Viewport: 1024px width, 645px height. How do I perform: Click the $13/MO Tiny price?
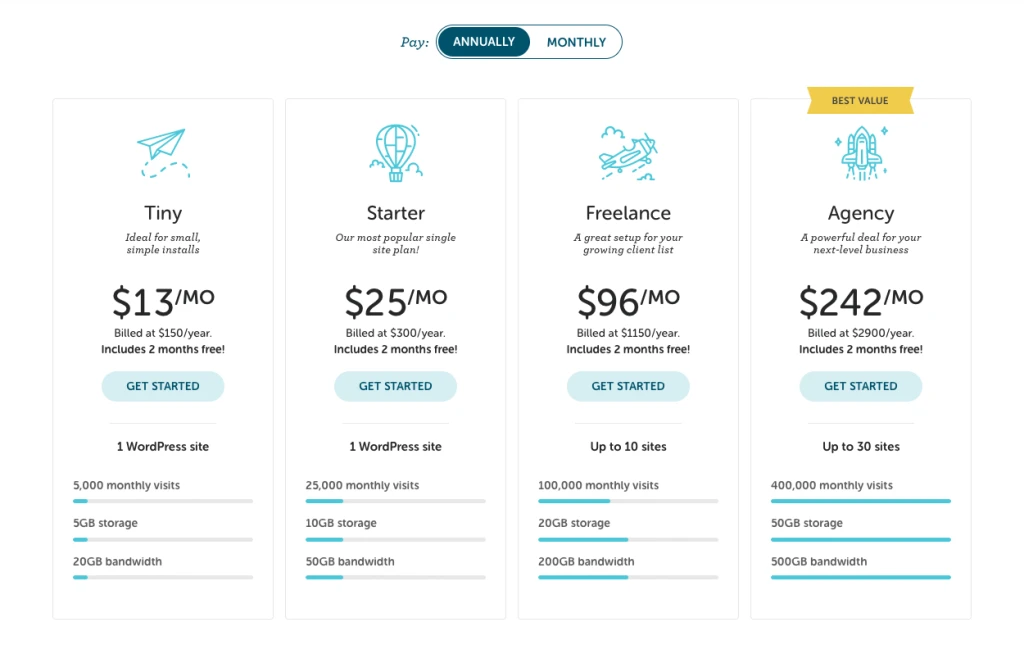pos(163,300)
